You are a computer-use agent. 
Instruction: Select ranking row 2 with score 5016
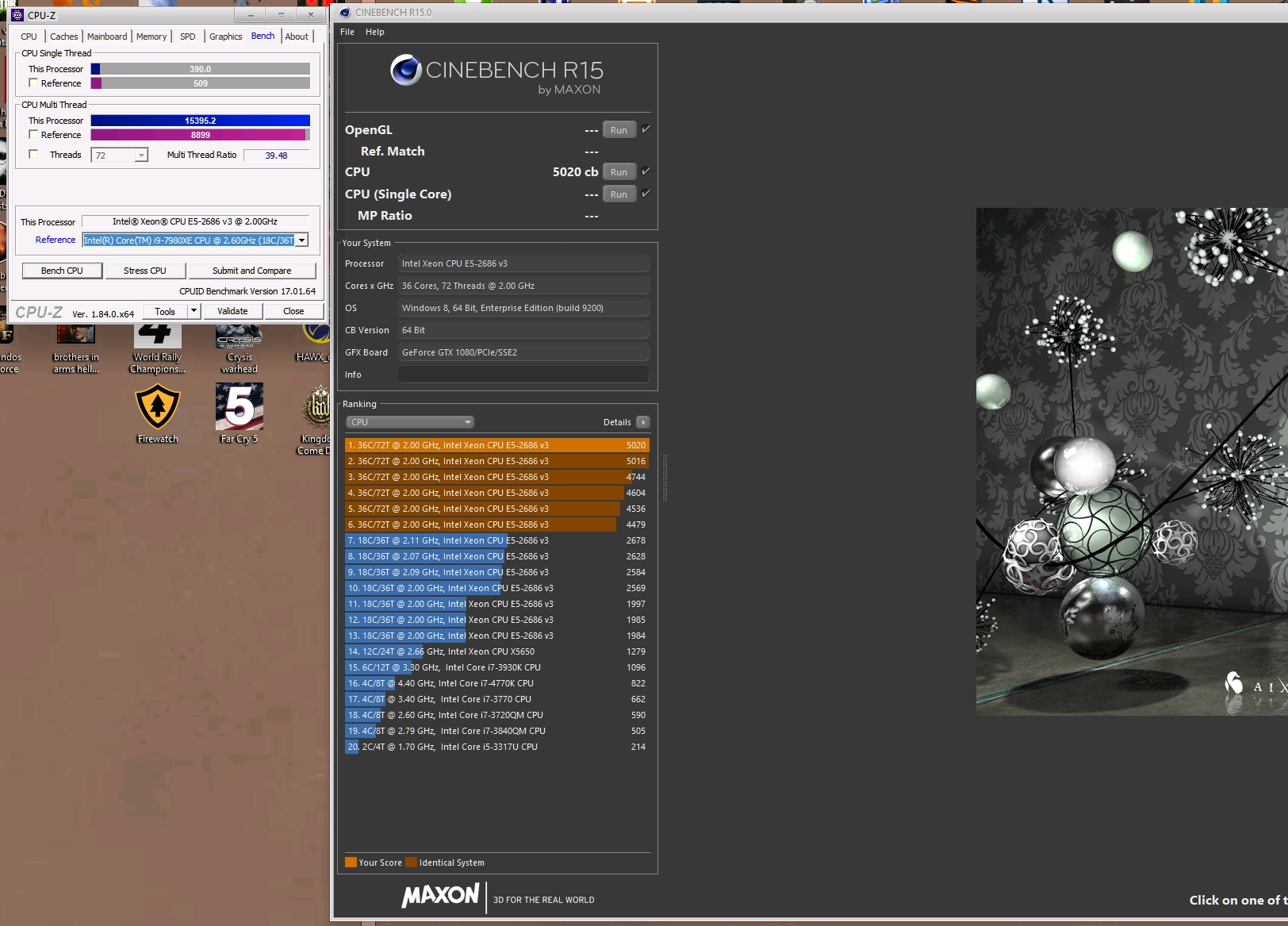pos(497,461)
